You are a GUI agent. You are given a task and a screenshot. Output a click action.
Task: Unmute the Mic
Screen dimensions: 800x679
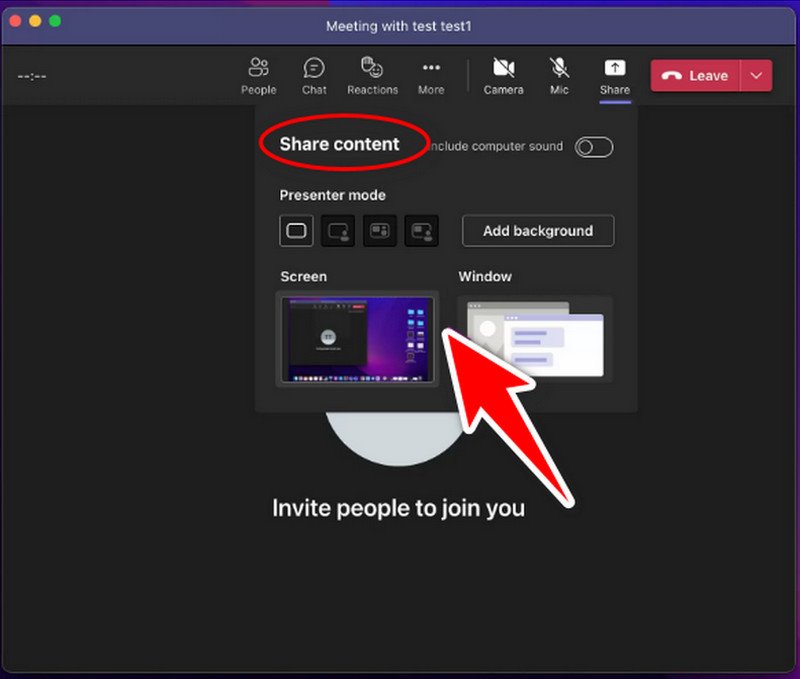pos(560,76)
